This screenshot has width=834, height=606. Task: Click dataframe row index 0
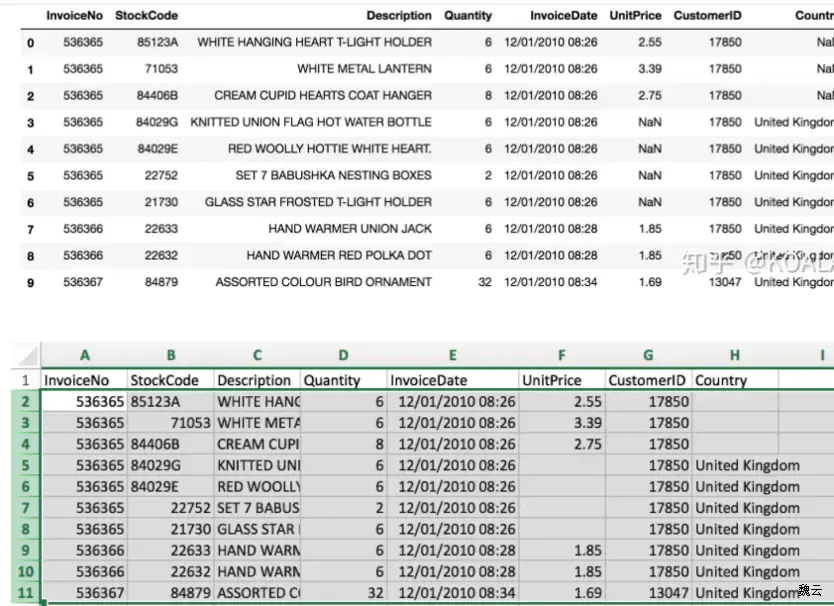30,43
